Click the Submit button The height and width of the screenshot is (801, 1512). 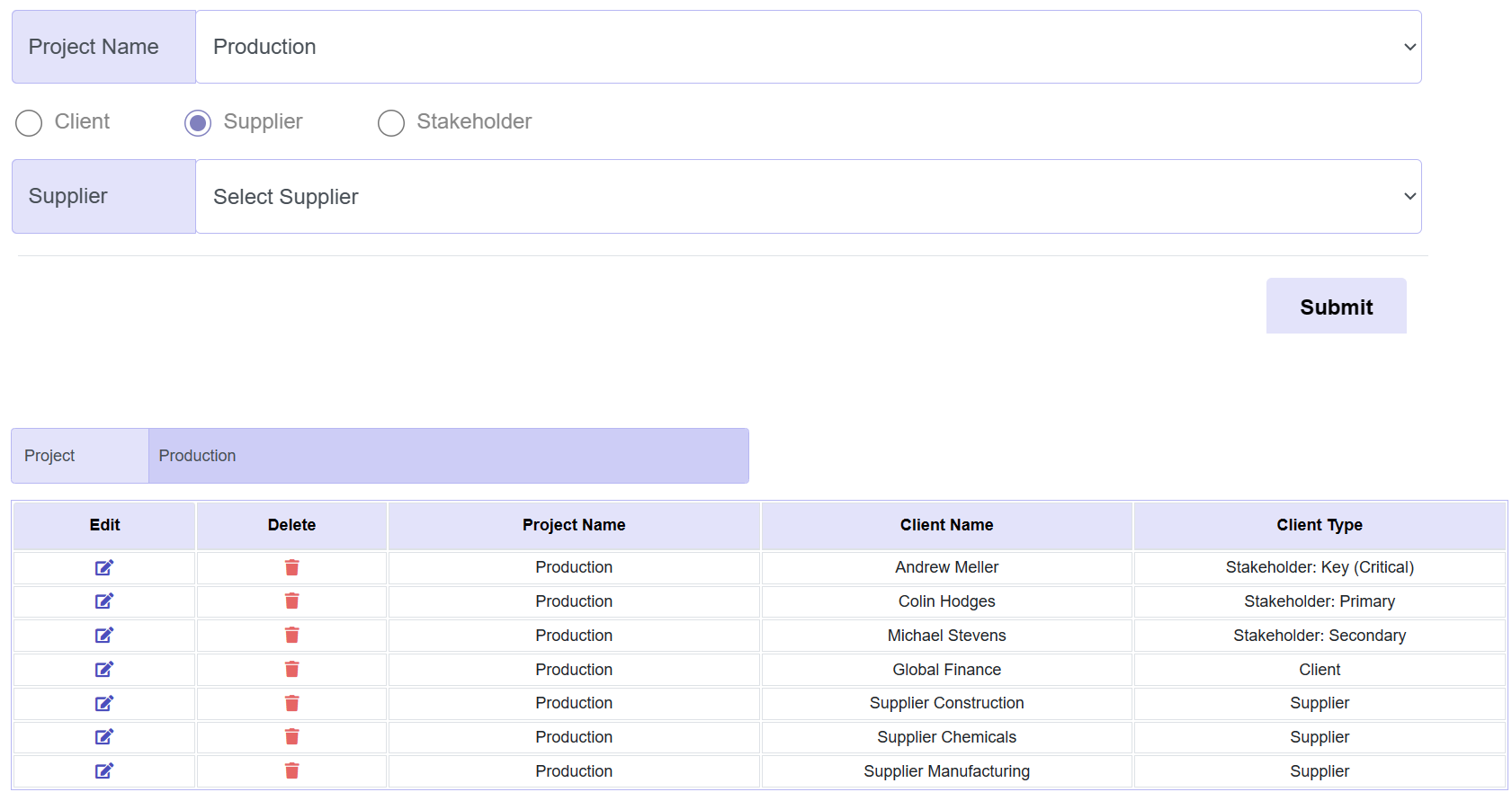tap(1336, 307)
